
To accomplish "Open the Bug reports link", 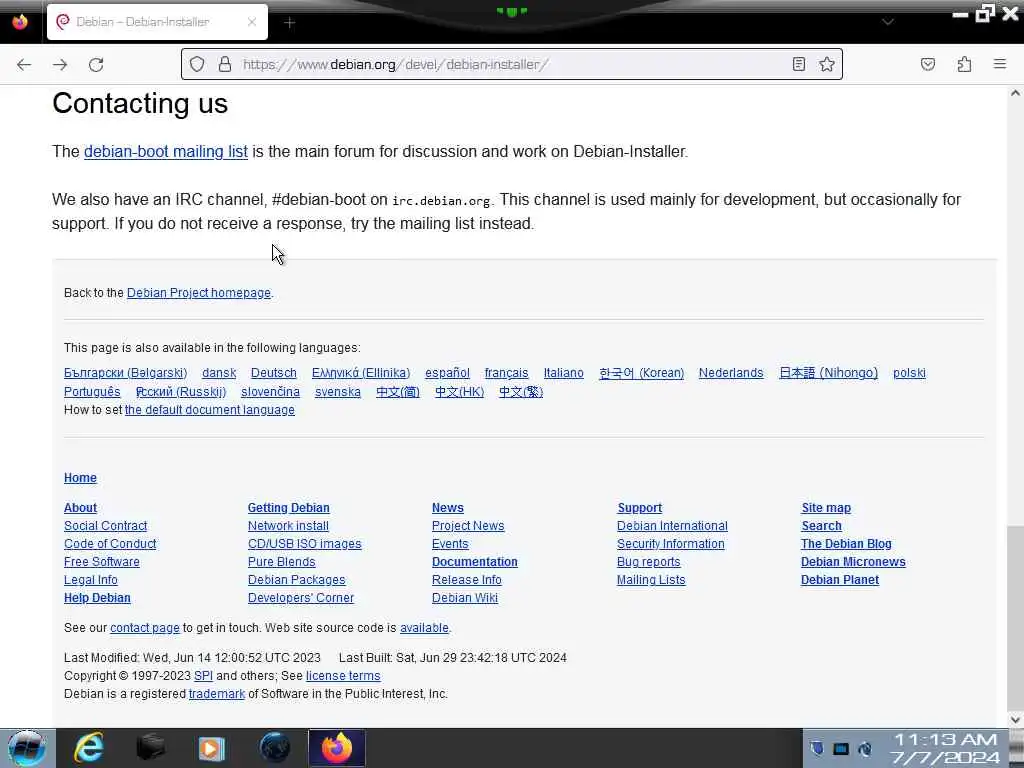I will click(x=648, y=562).
